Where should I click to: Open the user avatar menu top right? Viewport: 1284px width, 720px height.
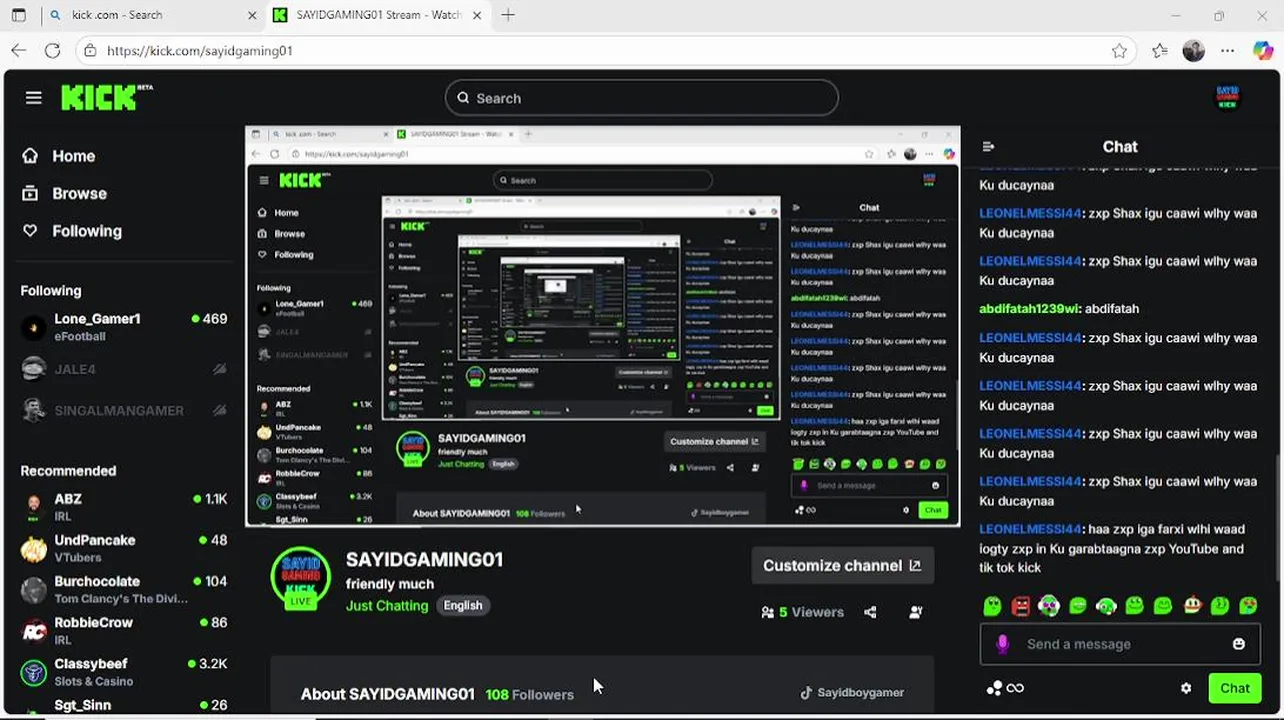click(1227, 97)
